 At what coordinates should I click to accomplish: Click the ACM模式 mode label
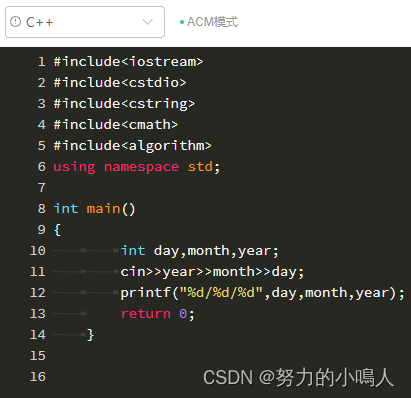(212, 22)
